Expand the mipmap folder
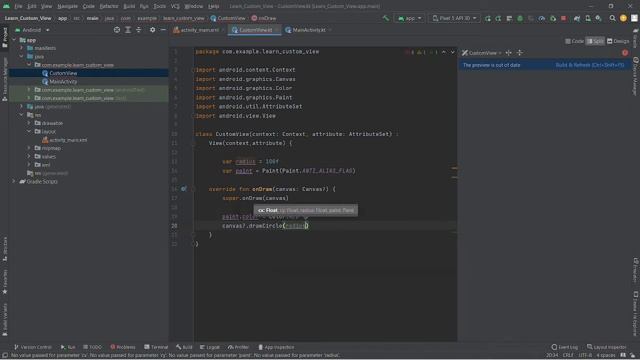 coord(29,148)
